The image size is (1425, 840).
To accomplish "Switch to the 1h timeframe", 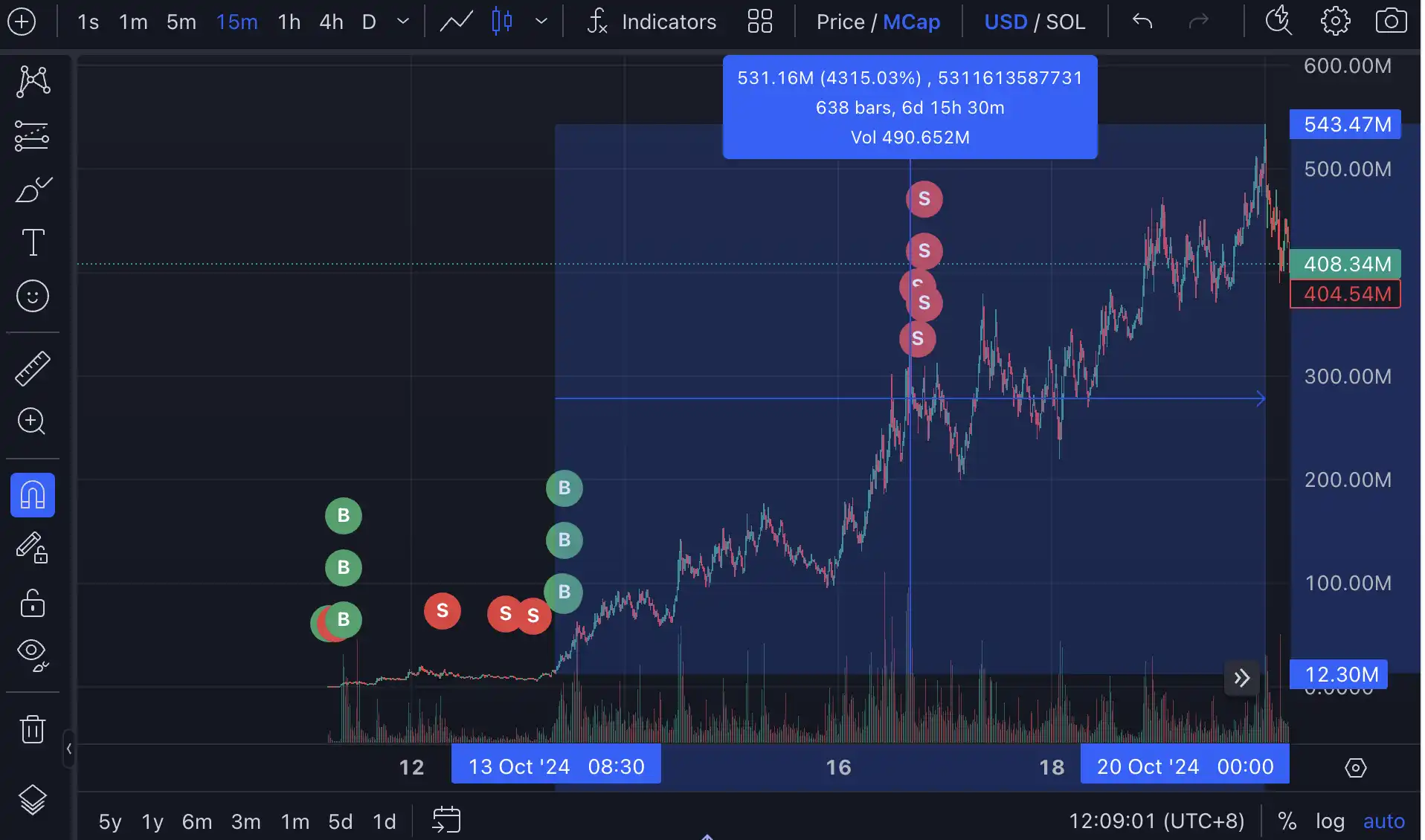I will (289, 22).
